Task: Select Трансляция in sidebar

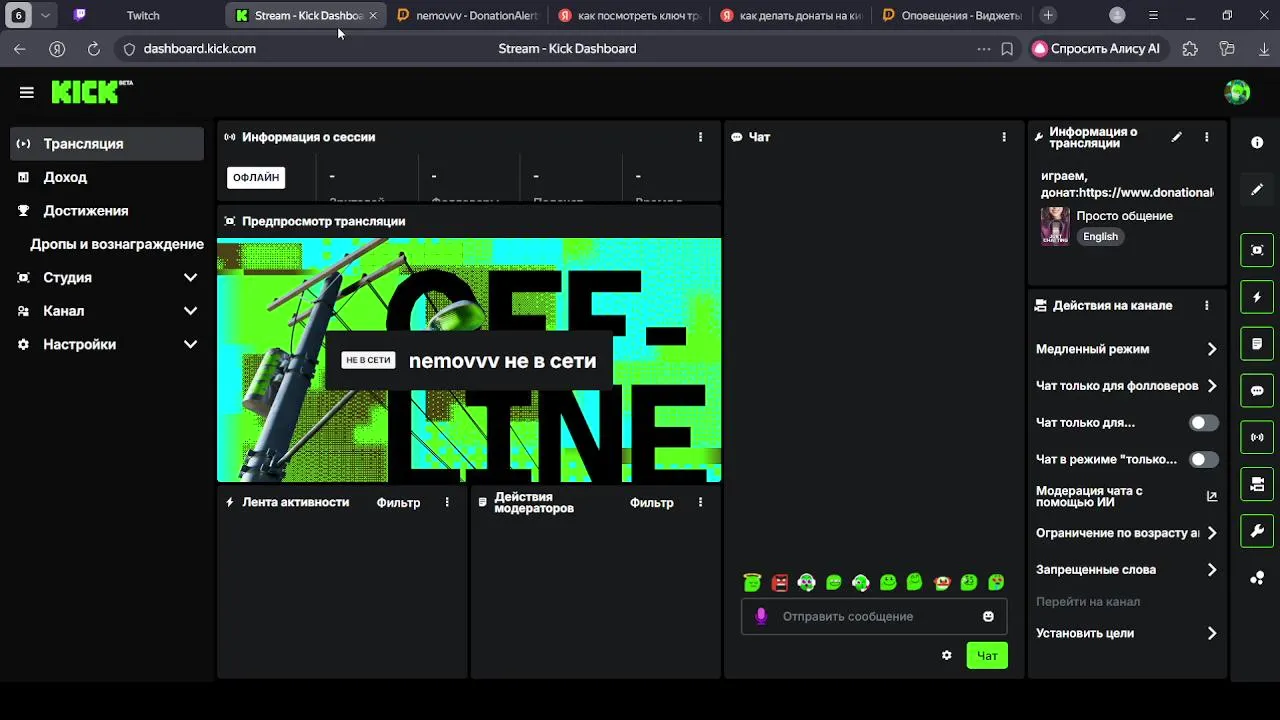Action: click(x=107, y=144)
